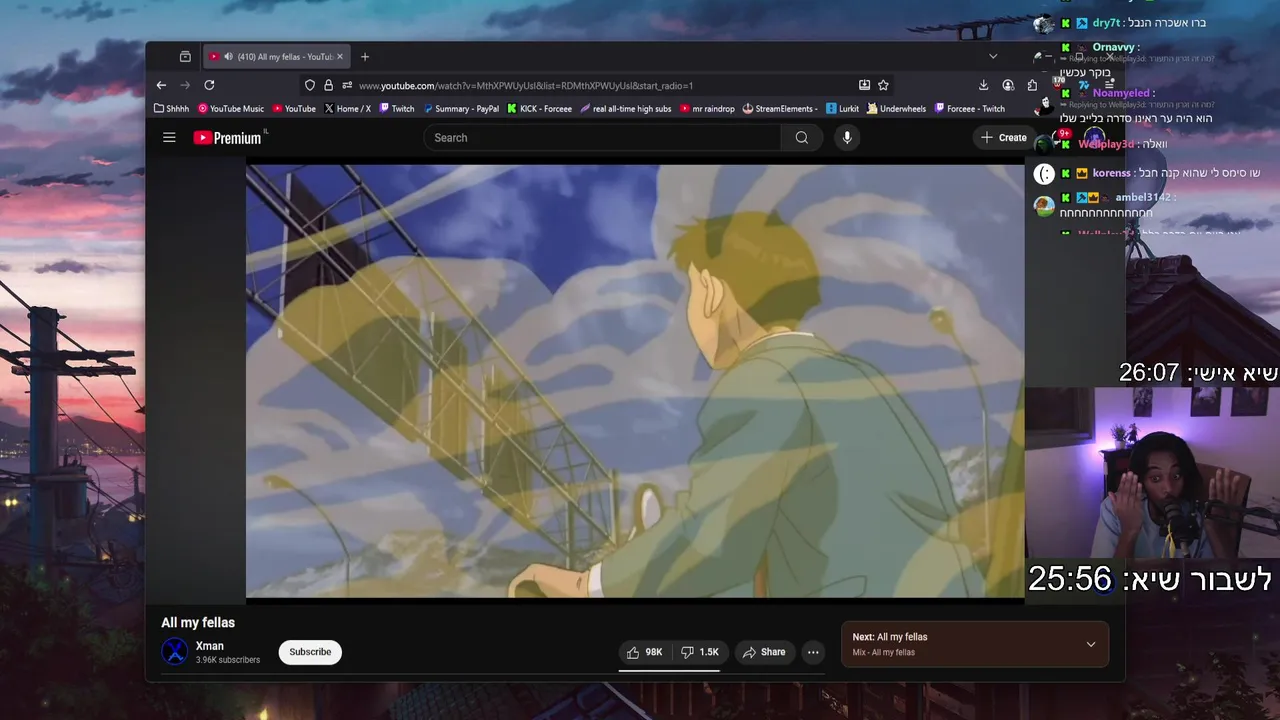Expand the Next: All my fellas queue

click(1091, 644)
